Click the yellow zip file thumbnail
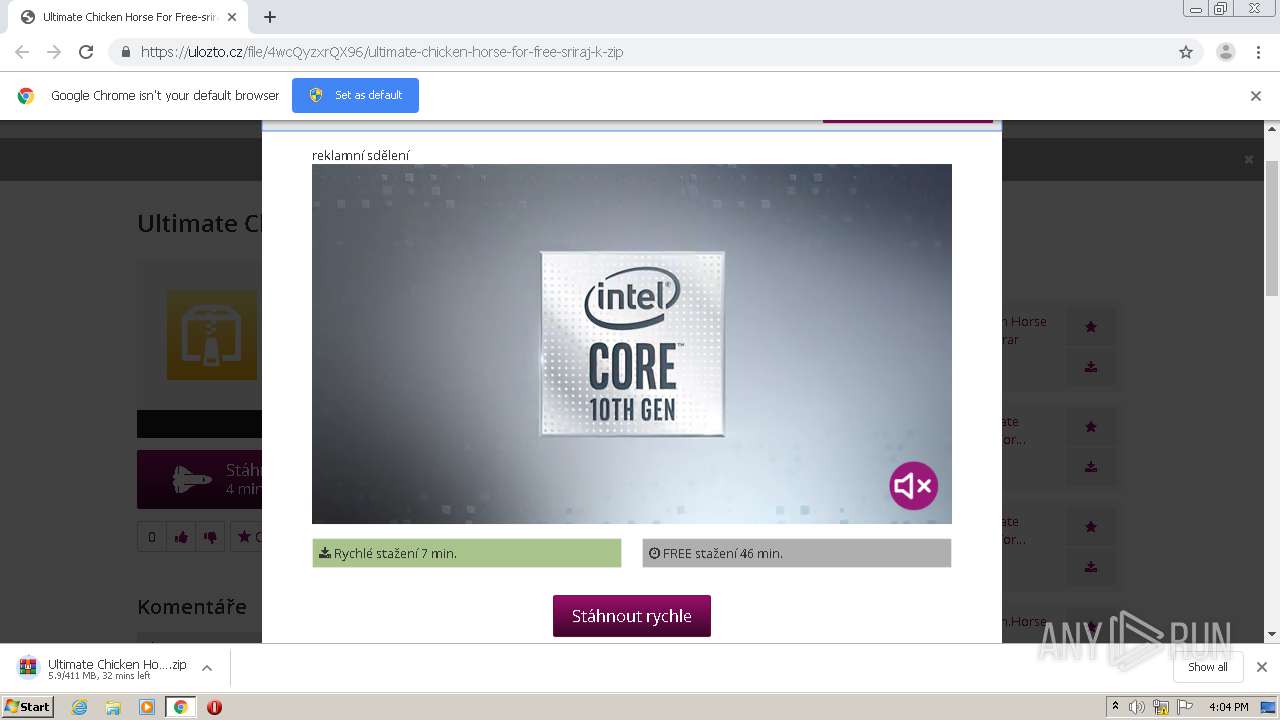This screenshot has height=720, width=1280. pyautogui.click(x=212, y=335)
